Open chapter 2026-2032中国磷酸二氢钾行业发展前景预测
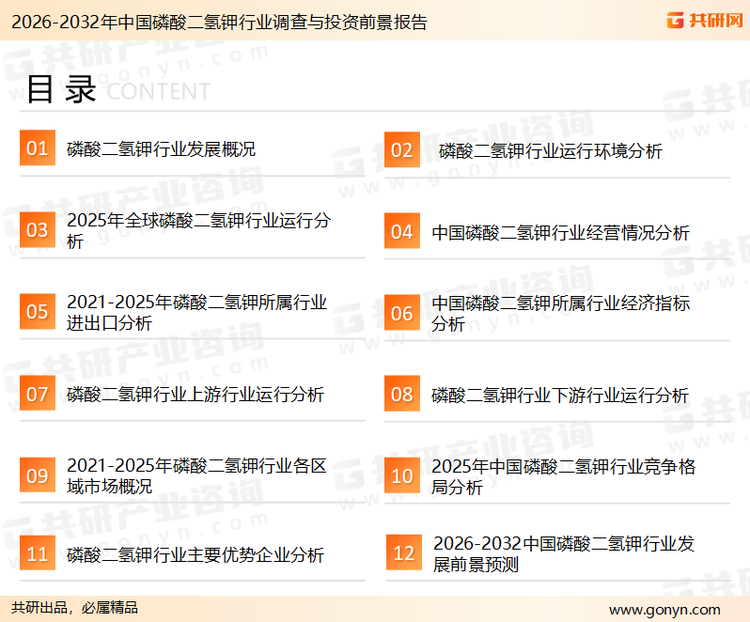 point(563,554)
